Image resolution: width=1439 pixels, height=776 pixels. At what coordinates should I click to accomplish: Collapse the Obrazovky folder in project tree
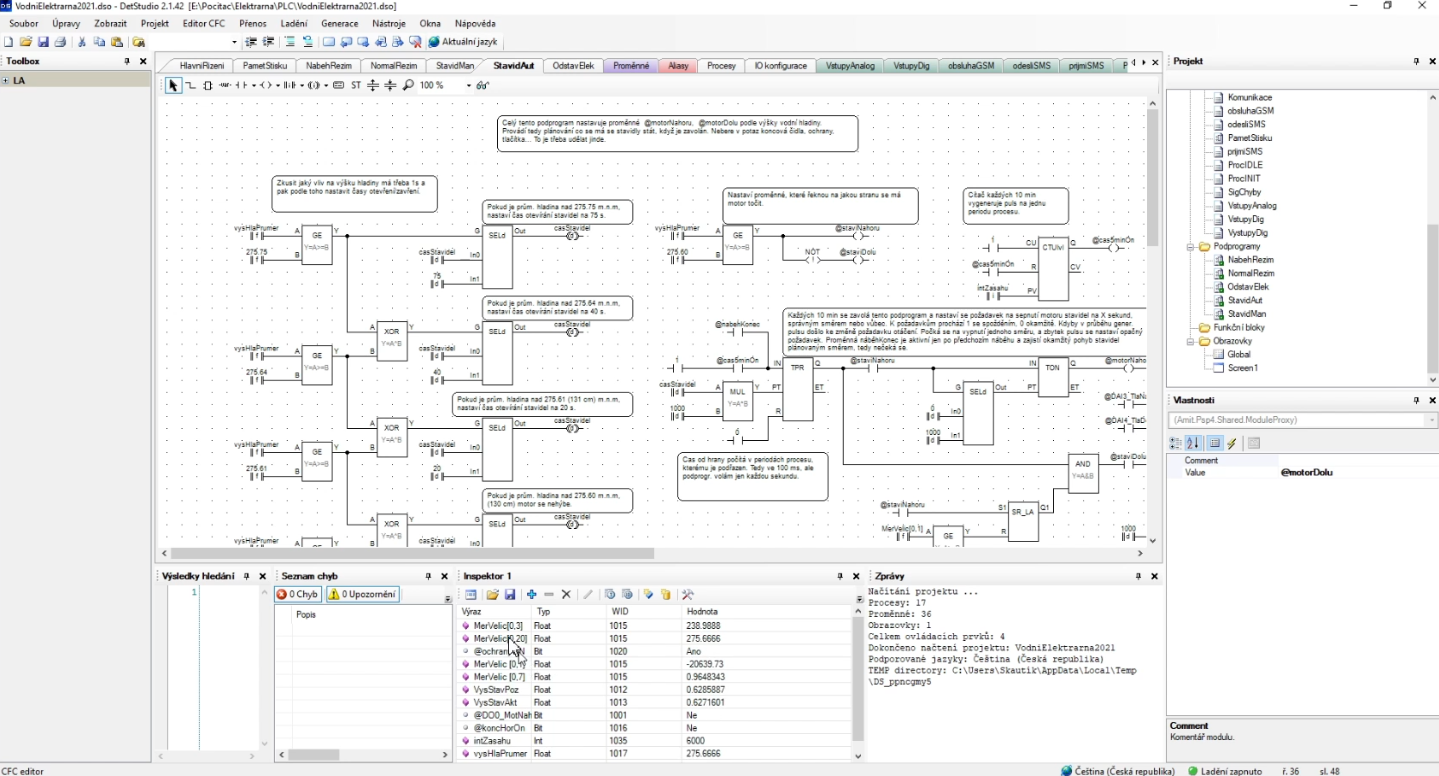coord(1191,341)
